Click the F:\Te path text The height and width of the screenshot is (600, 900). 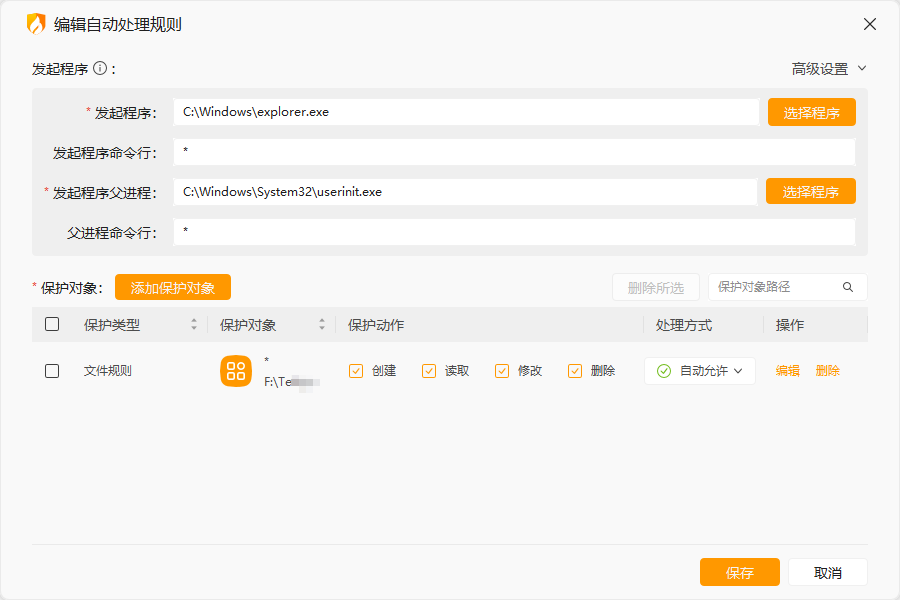click(291, 382)
